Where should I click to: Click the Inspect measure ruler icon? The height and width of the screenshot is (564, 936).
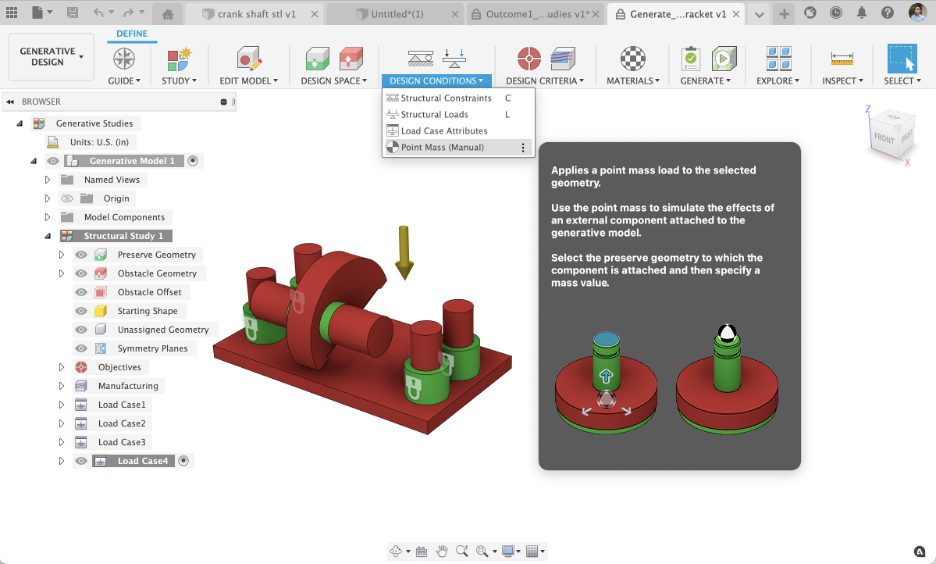(x=842, y=58)
